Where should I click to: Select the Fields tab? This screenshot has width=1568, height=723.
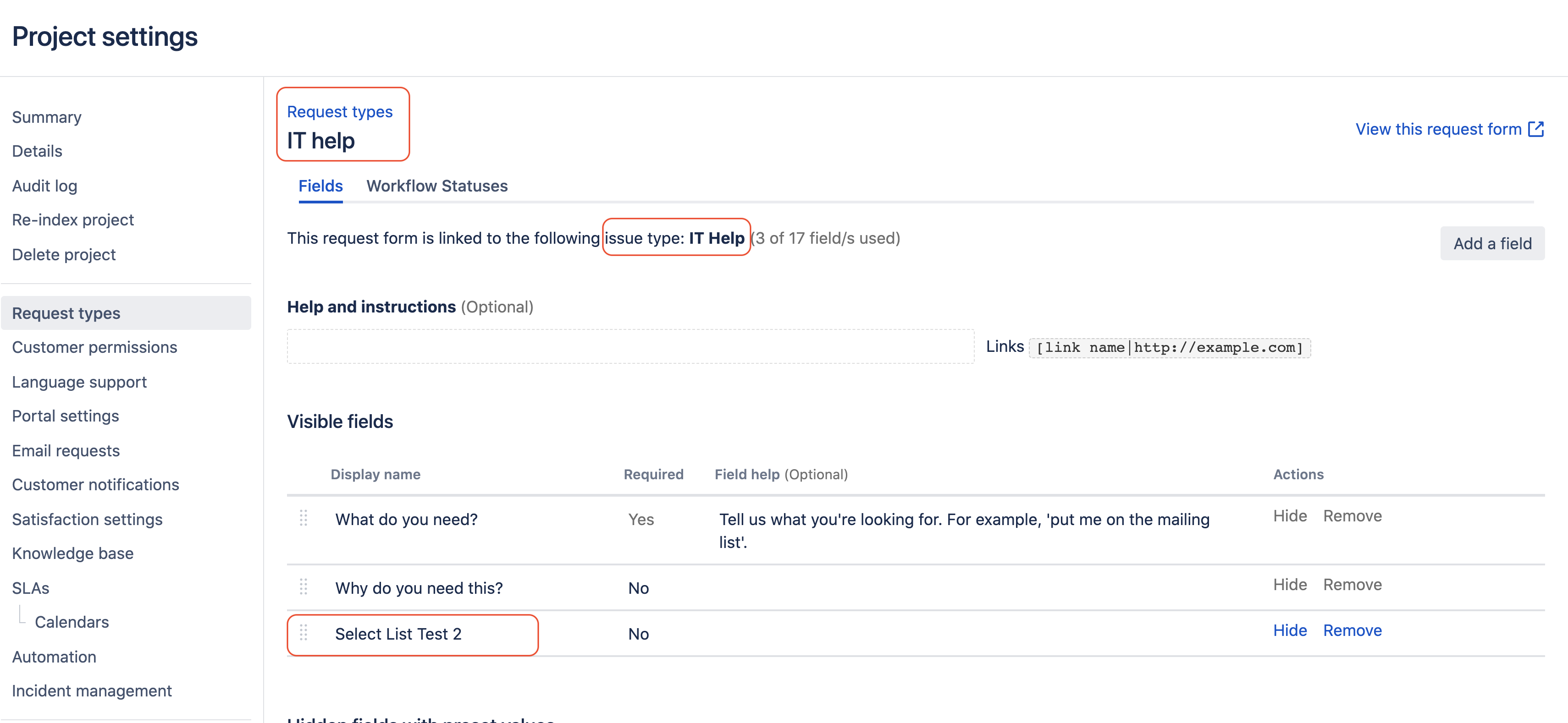point(320,186)
